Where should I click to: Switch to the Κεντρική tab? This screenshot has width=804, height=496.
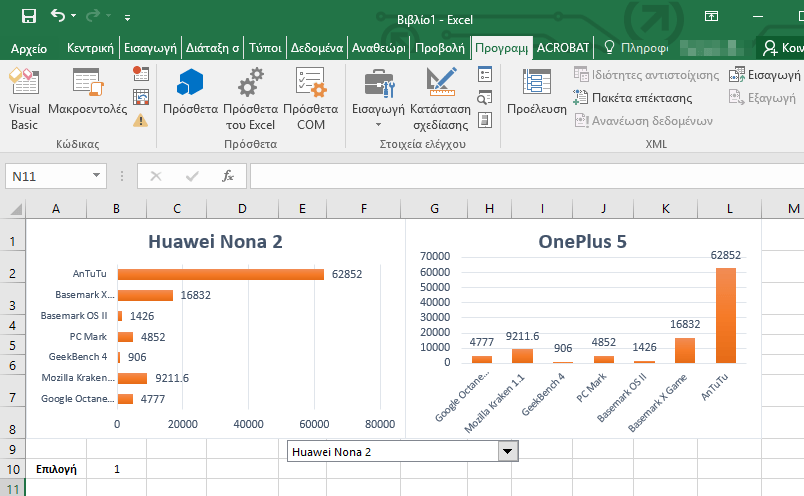click(90, 48)
